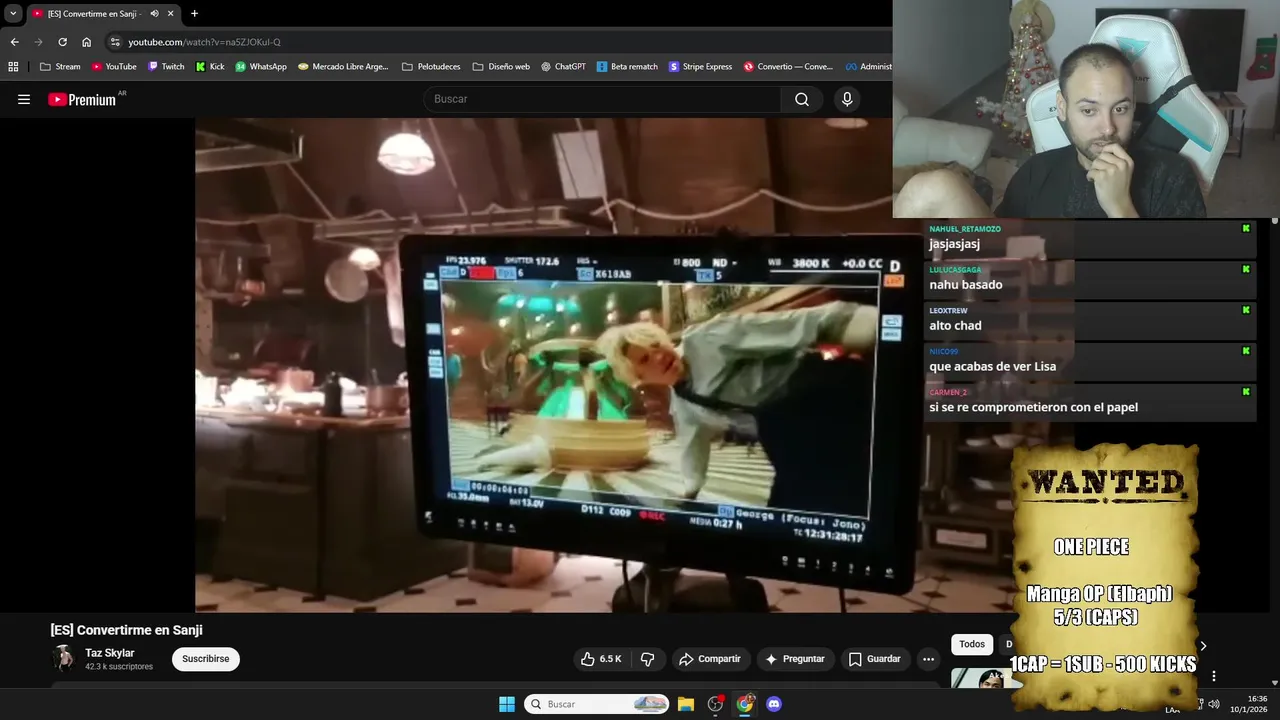View site information icon in address bar
The width and height of the screenshot is (1280, 720).
(115, 42)
